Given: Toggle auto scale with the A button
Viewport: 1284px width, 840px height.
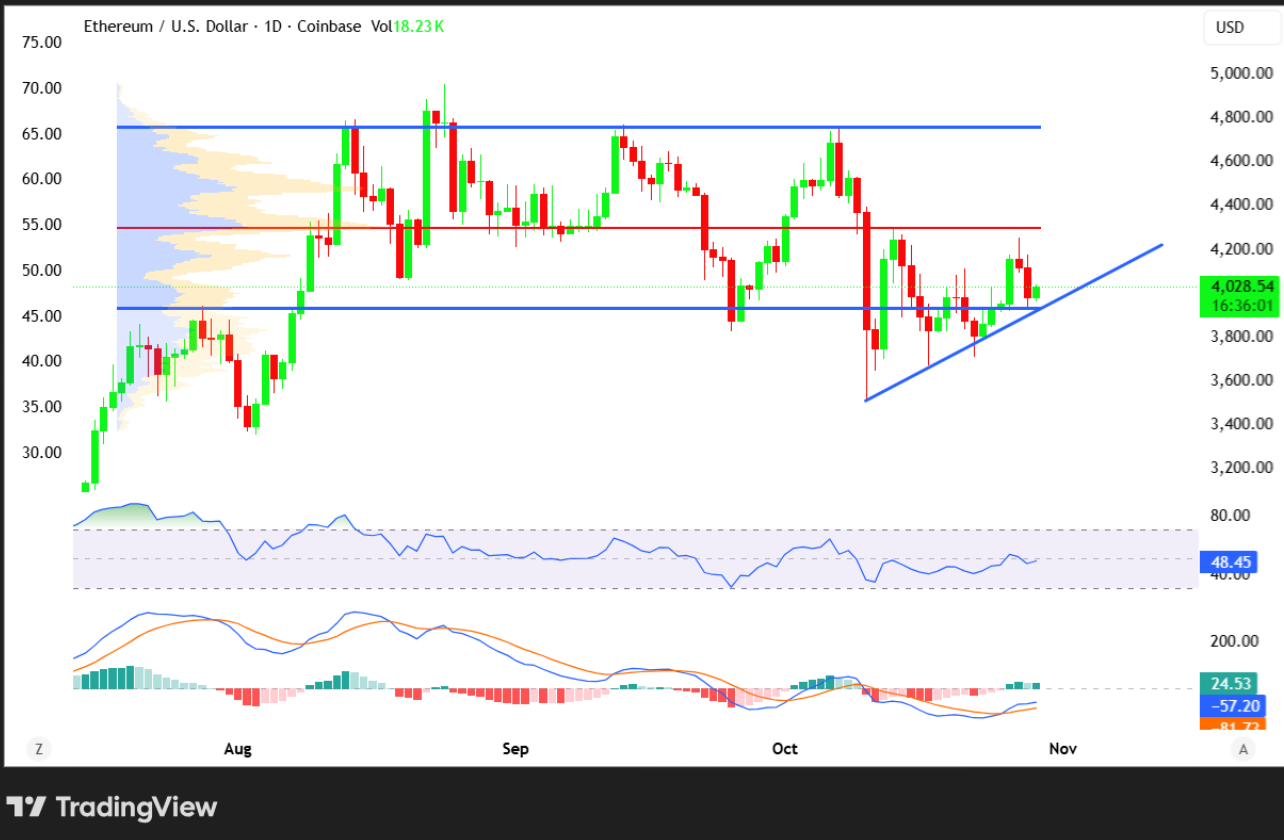Looking at the screenshot, I should pos(1243,748).
